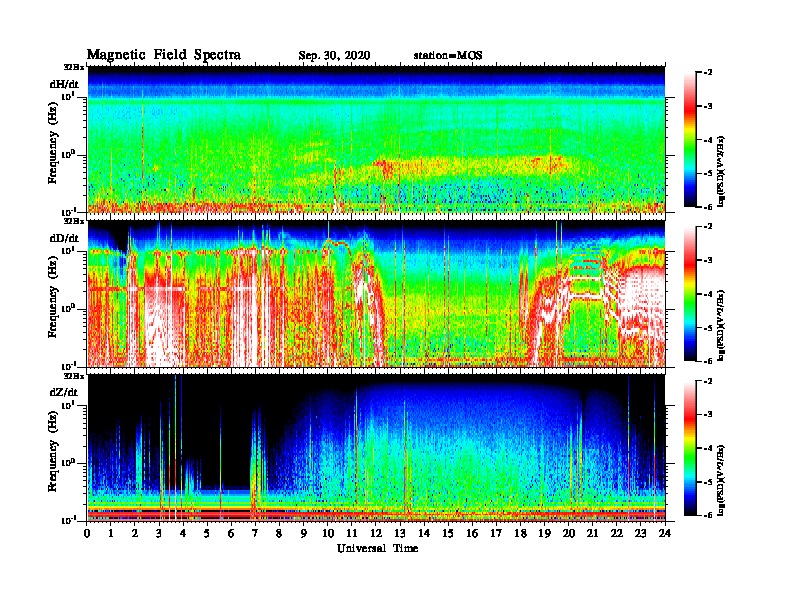Click hour "0" on the Universal Time axis

click(x=87, y=533)
